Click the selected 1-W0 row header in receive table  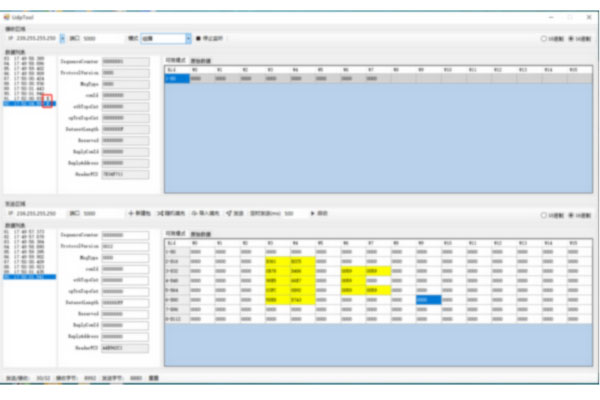point(177,78)
